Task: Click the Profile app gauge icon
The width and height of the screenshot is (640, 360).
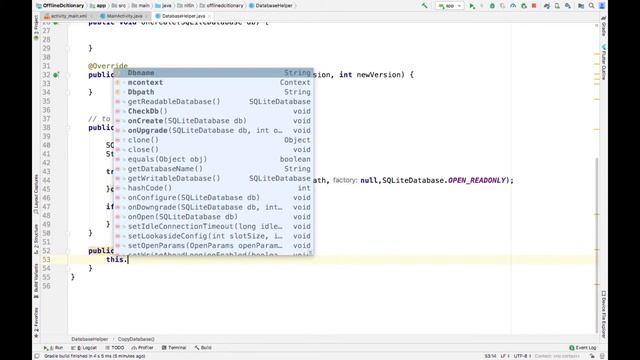Action: point(513,6)
